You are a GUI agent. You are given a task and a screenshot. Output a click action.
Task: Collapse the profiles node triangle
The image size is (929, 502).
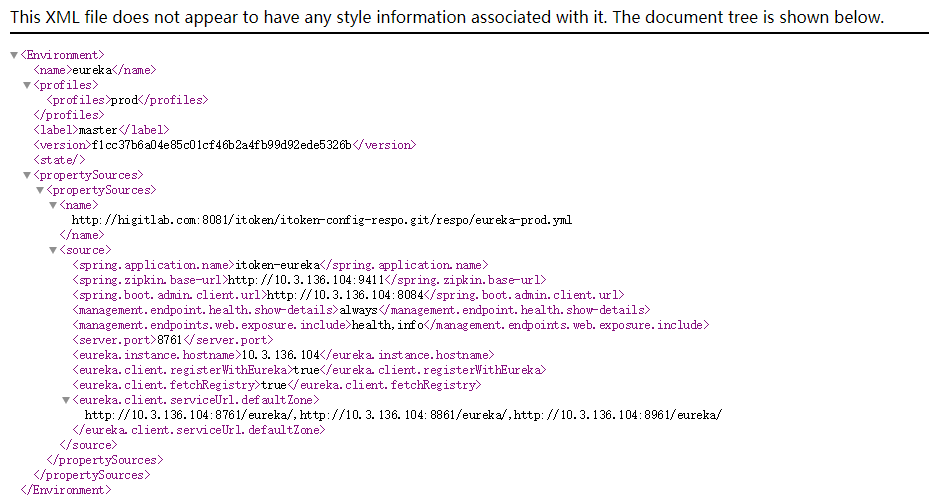27,85
